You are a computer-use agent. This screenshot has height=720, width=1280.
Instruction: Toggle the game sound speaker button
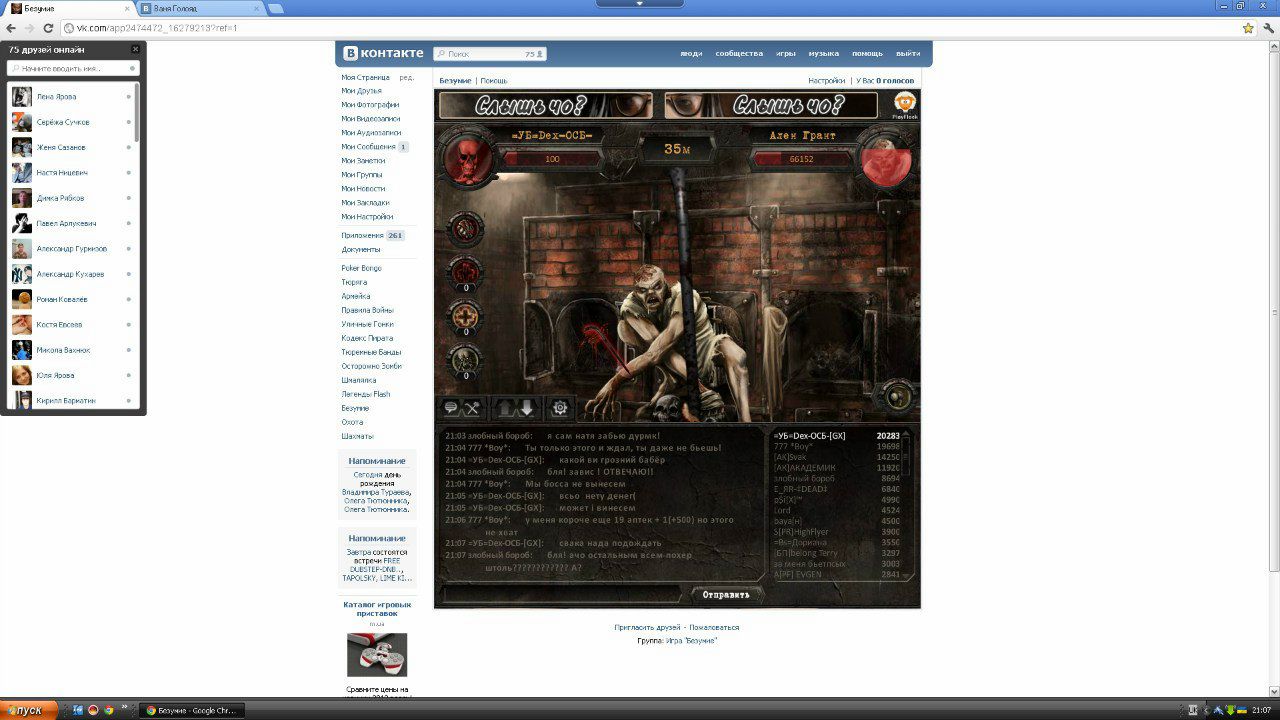(901, 396)
